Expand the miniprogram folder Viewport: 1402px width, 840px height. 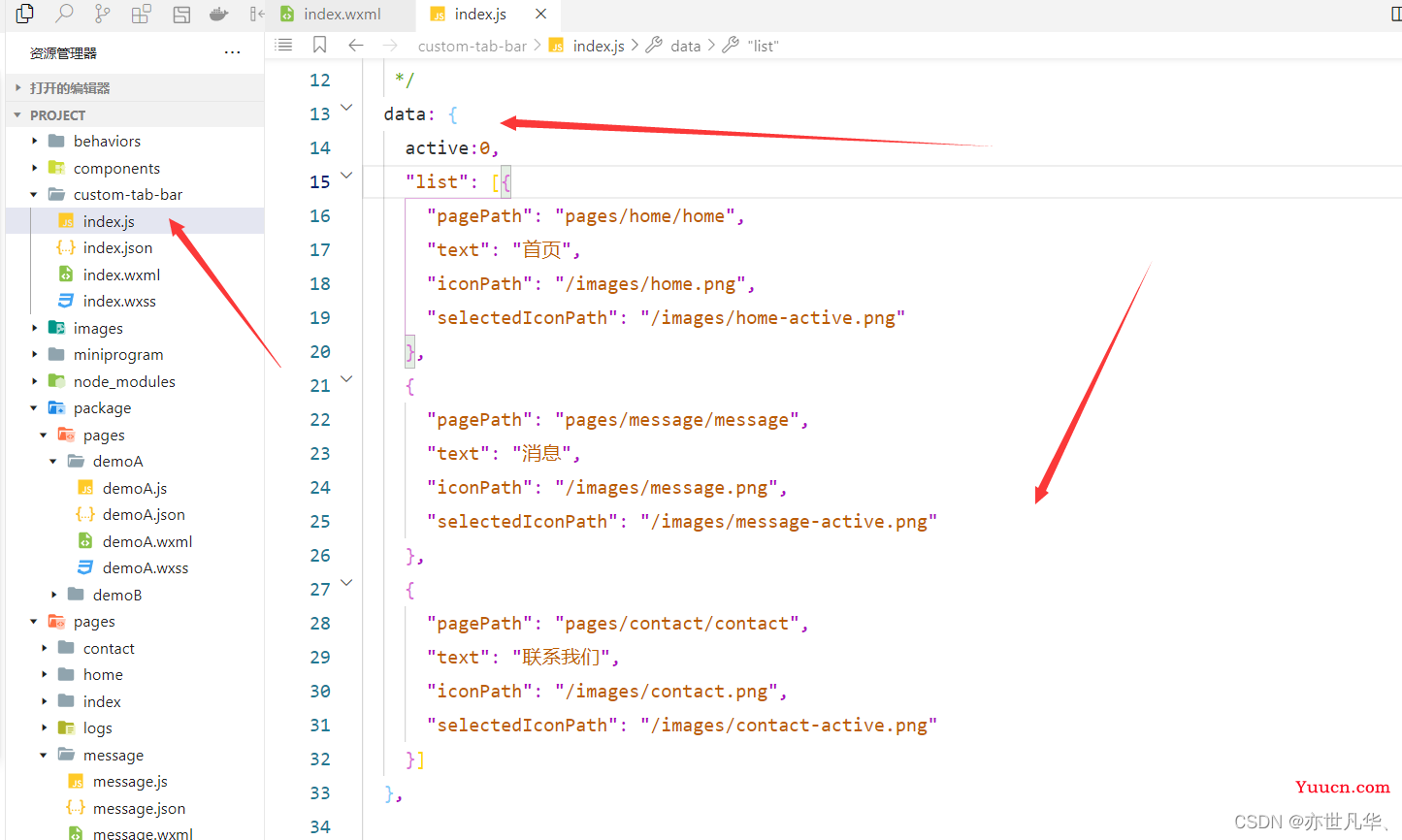[x=134, y=354]
